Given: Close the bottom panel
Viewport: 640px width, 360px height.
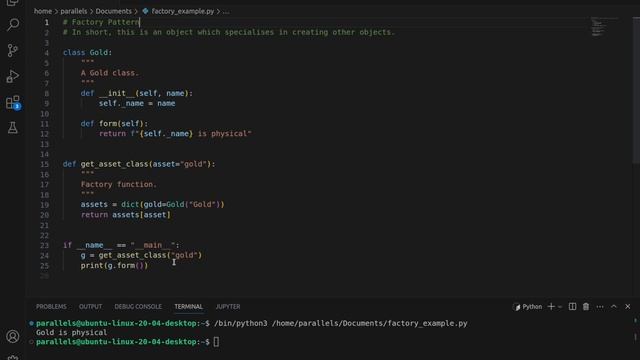Looking at the screenshot, I should [x=628, y=307].
